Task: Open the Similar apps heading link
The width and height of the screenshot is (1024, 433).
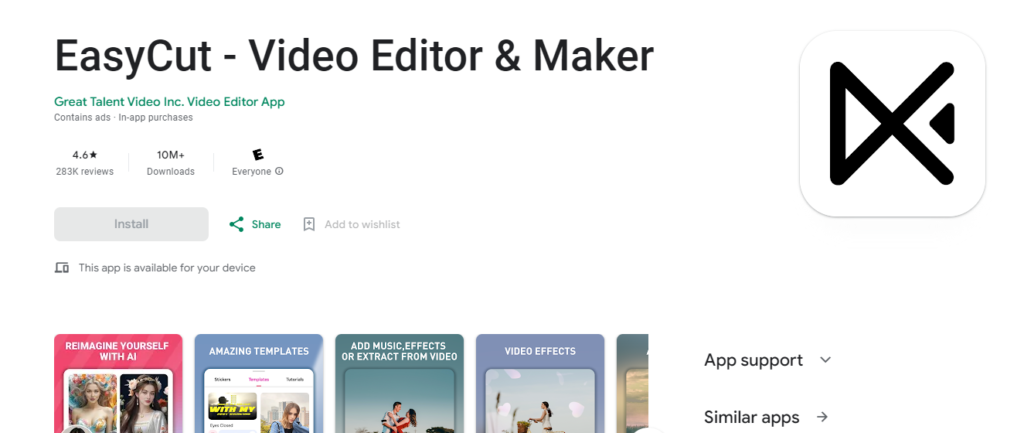Action: 752,417
